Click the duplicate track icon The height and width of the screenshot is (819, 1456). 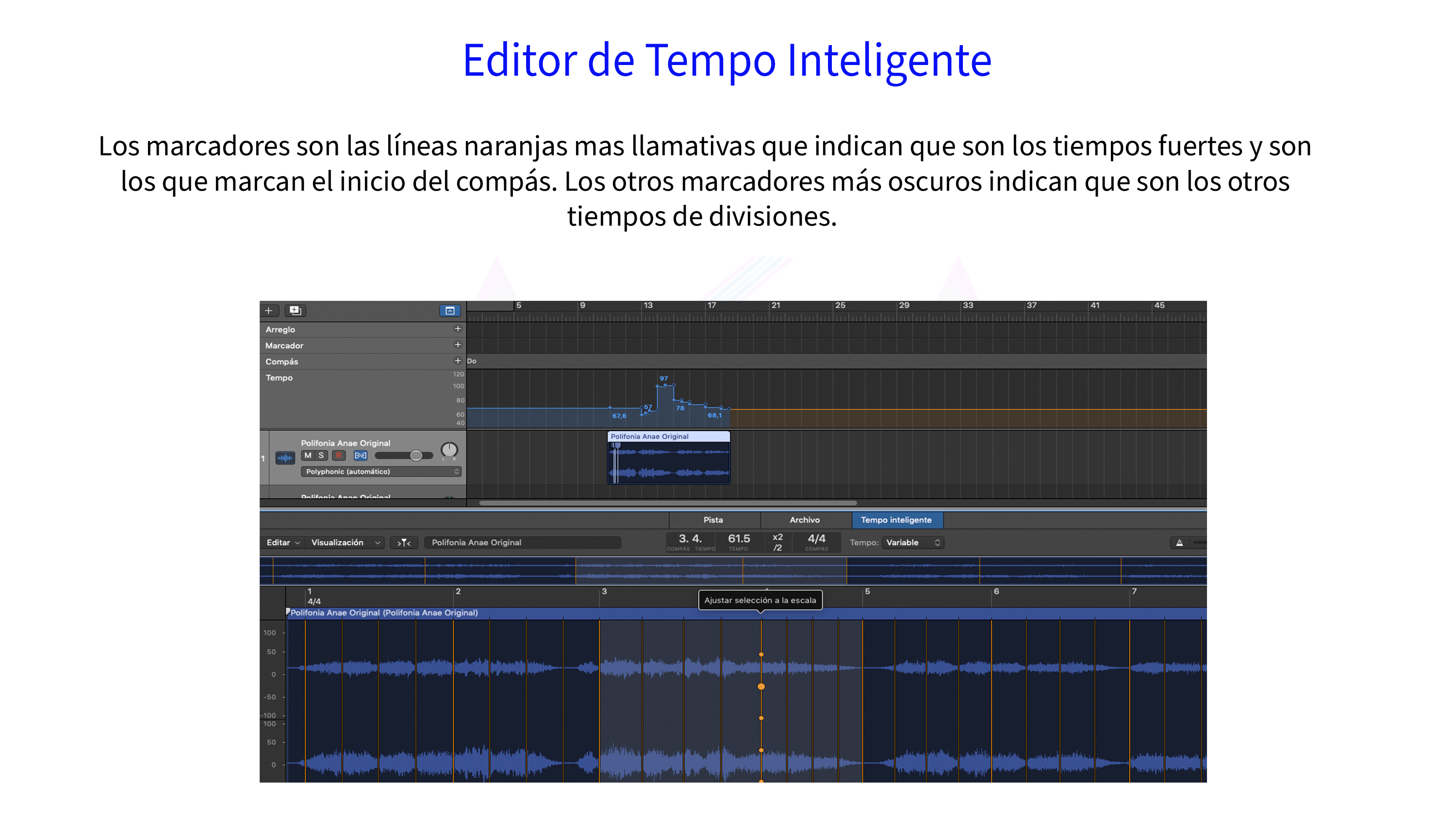[295, 311]
